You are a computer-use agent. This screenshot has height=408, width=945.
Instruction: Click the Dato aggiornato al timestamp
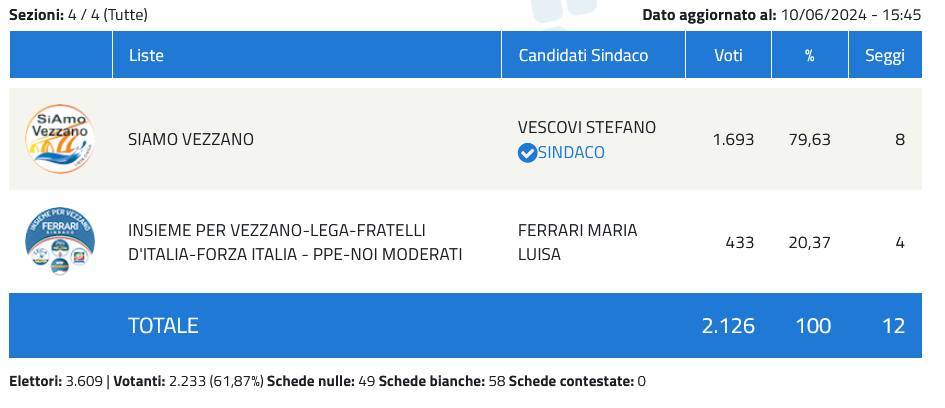pyautogui.click(x=781, y=15)
